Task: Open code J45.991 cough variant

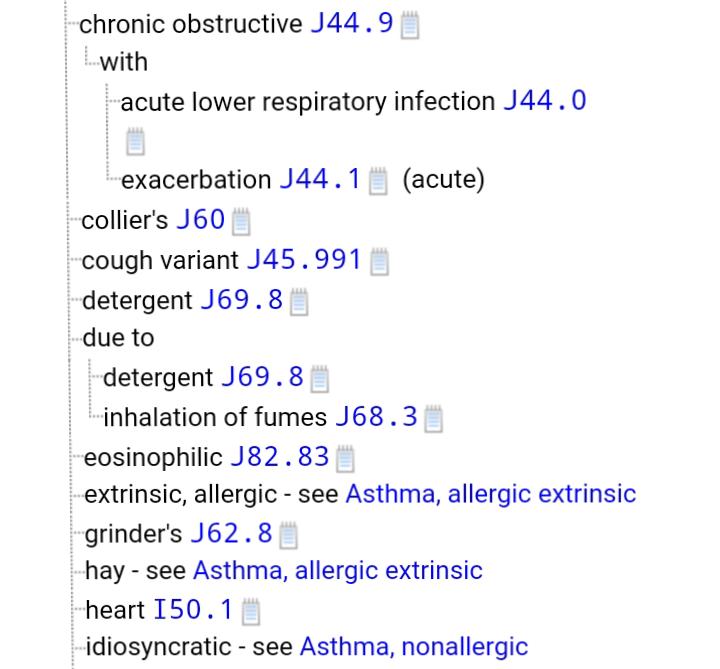Action: click(303, 260)
